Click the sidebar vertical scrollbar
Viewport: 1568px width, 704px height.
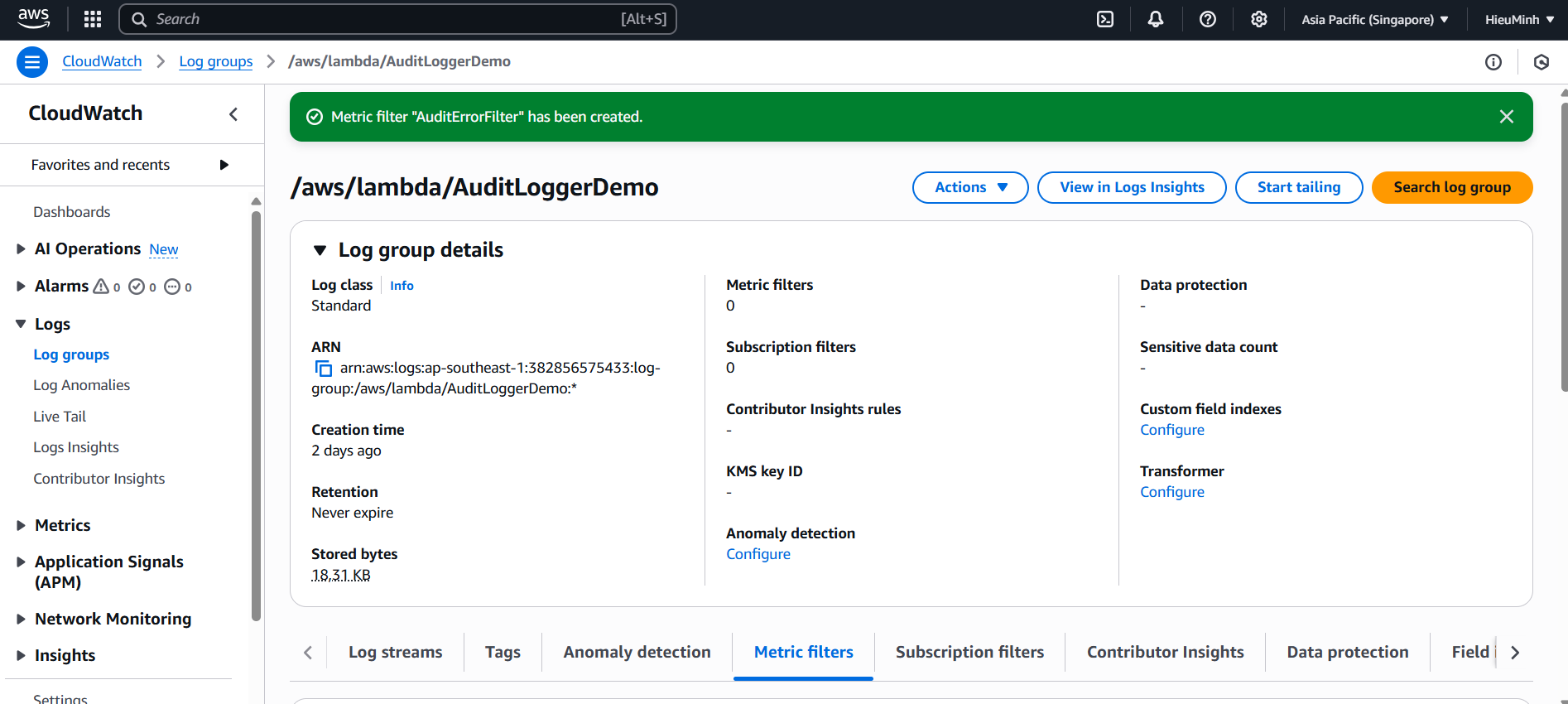point(256,414)
